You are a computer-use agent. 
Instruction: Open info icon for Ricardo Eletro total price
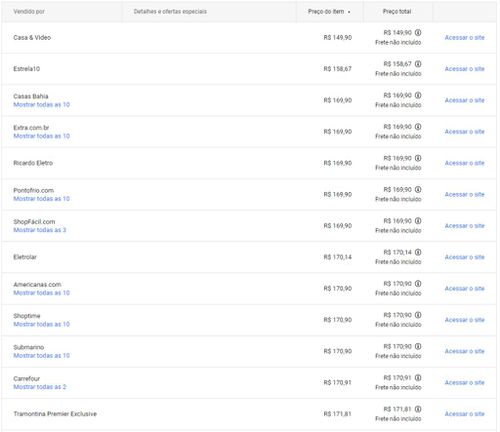point(418,158)
